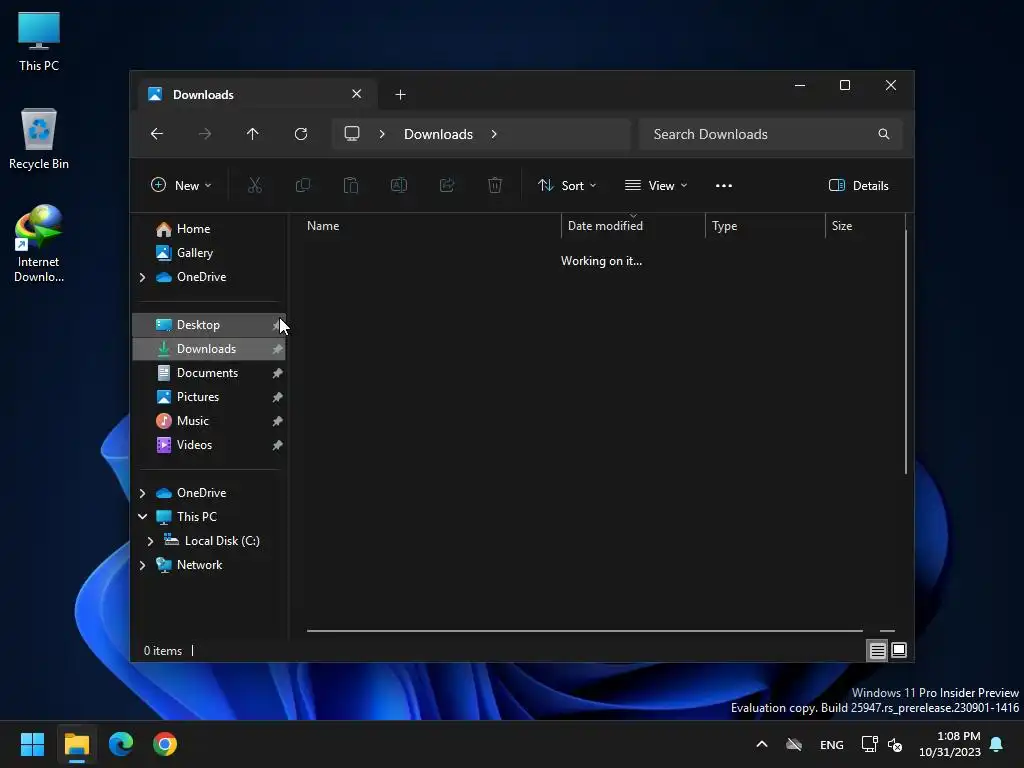Open the New dropdown menu
The height and width of the screenshot is (768, 1024).
(181, 185)
